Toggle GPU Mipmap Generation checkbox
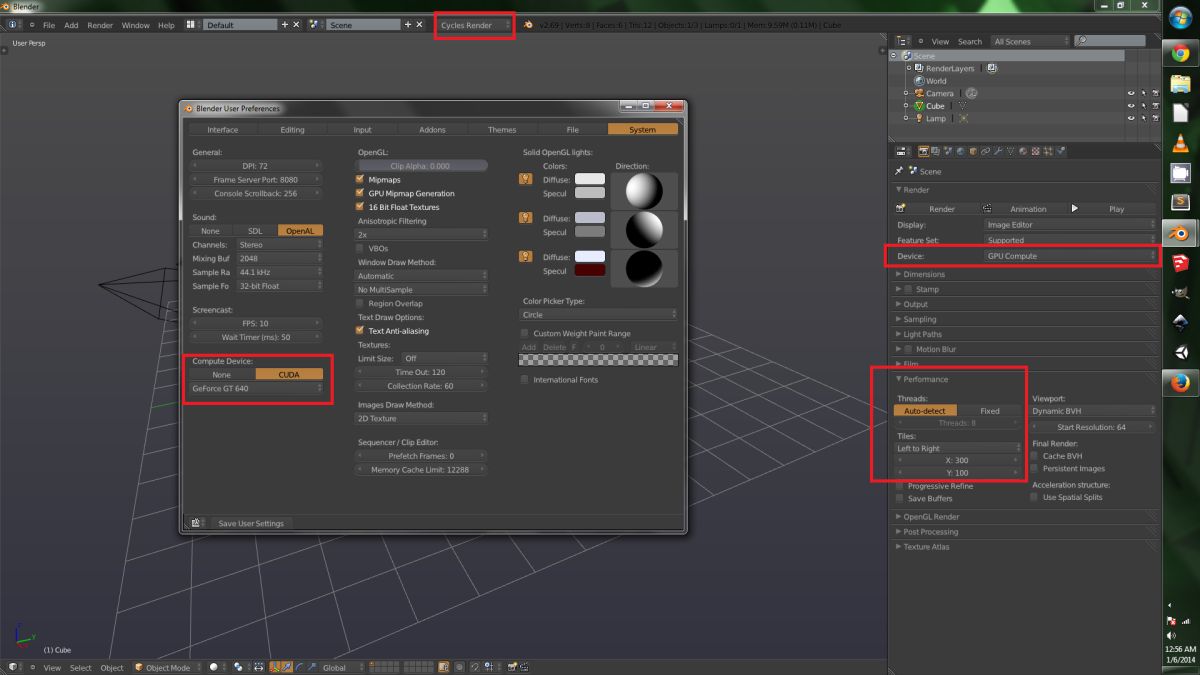 click(360, 193)
